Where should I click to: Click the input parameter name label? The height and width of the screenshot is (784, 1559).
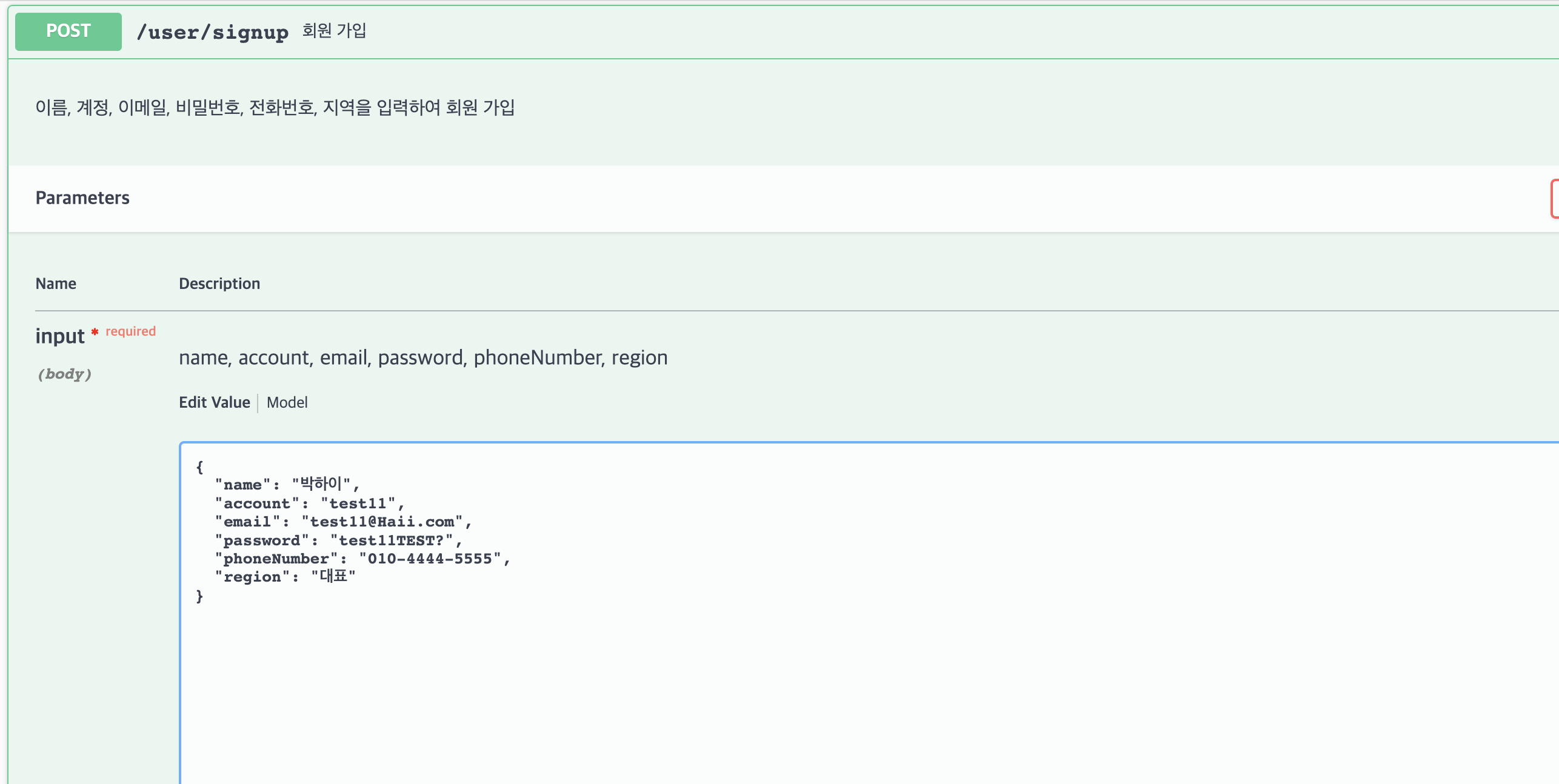pyautogui.click(x=60, y=336)
